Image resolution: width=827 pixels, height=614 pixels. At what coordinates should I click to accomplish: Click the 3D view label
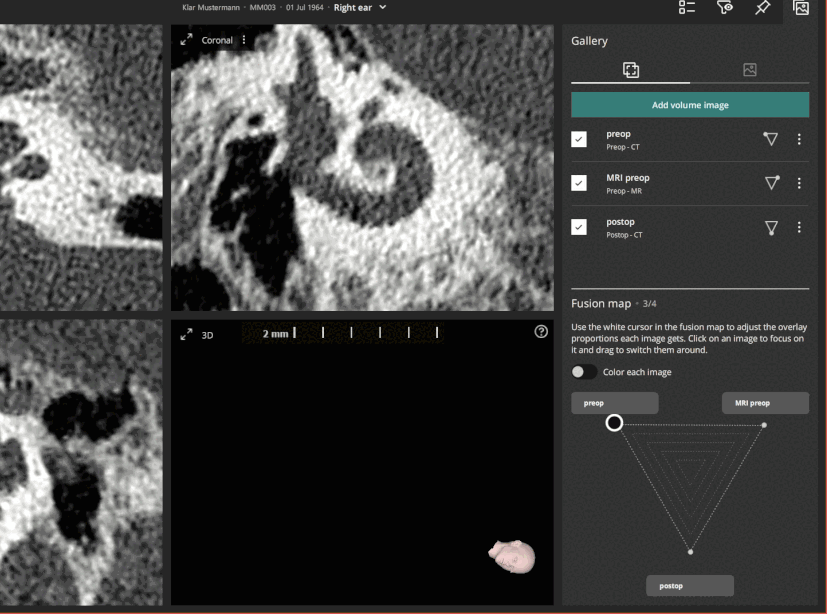coord(207,335)
